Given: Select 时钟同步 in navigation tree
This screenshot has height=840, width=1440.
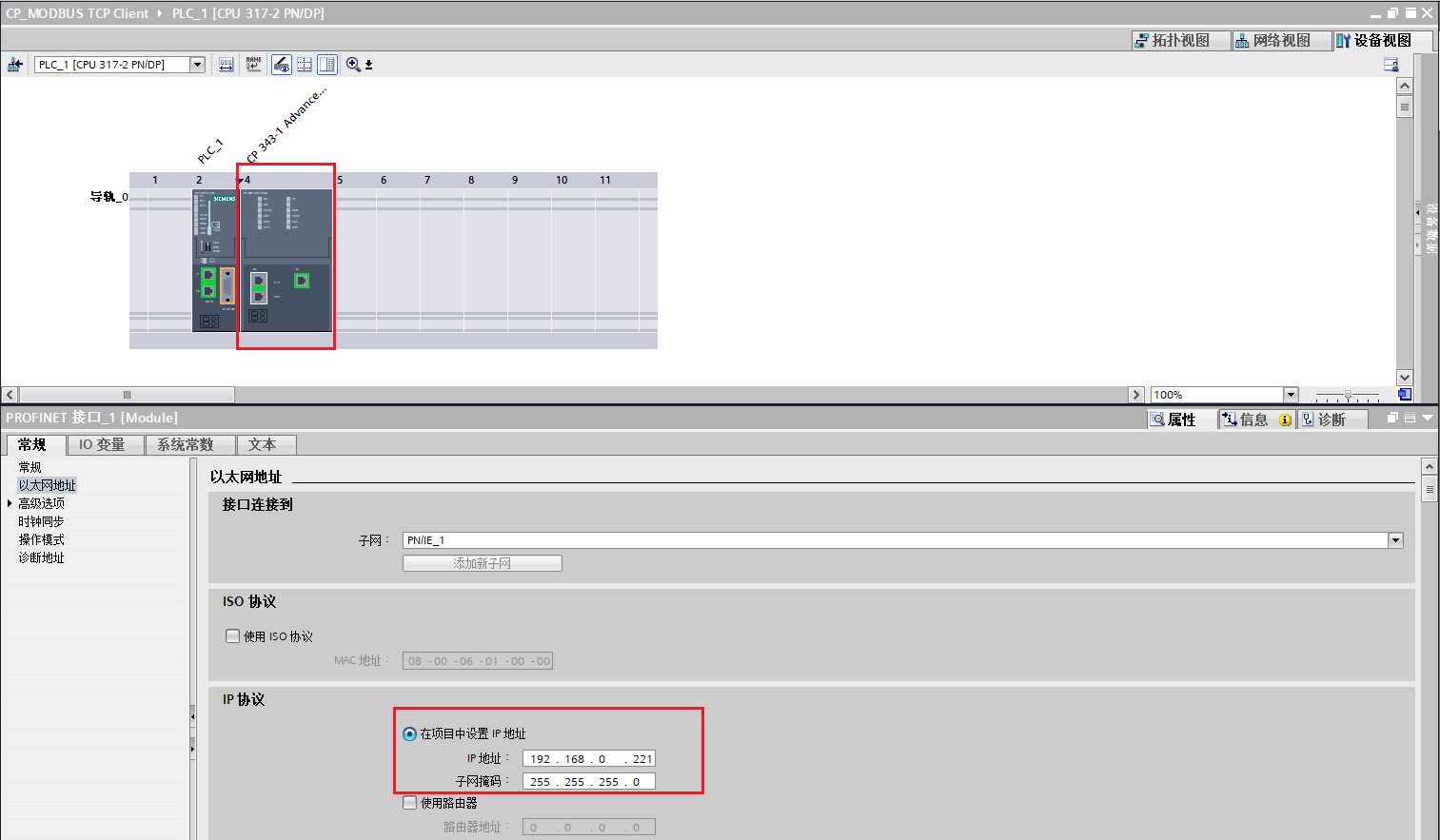Looking at the screenshot, I should point(41,521).
